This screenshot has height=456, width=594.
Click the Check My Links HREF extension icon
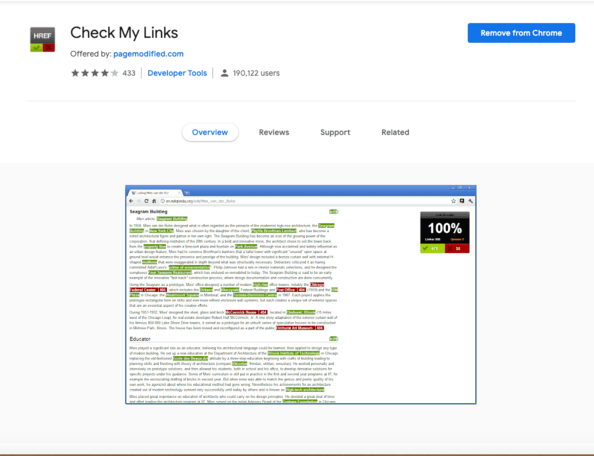(42, 39)
